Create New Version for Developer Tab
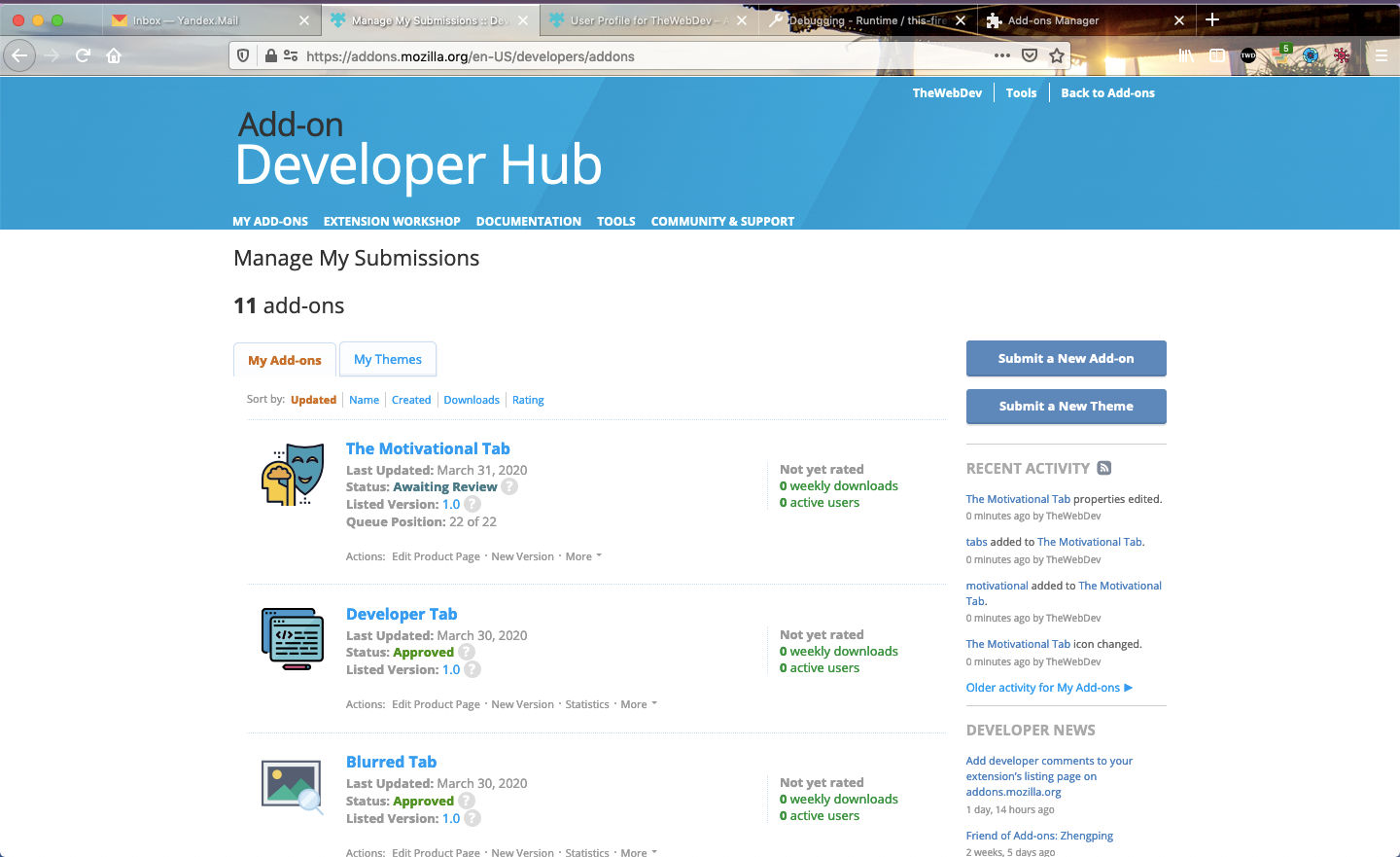Screen dimensions: 1400x857 pyautogui.click(x=522, y=704)
